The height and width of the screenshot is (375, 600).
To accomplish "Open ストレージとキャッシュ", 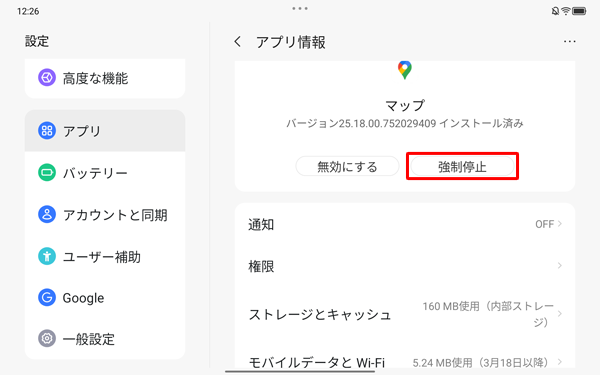I will (x=405, y=314).
